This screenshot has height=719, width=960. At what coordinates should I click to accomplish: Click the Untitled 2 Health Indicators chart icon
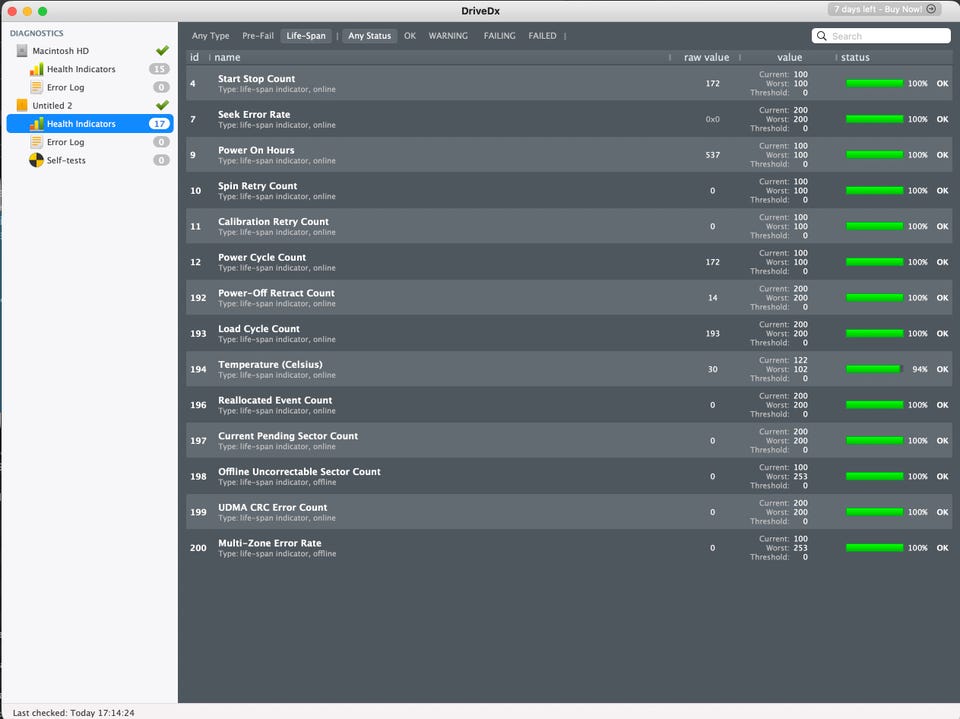click(x=37, y=124)
